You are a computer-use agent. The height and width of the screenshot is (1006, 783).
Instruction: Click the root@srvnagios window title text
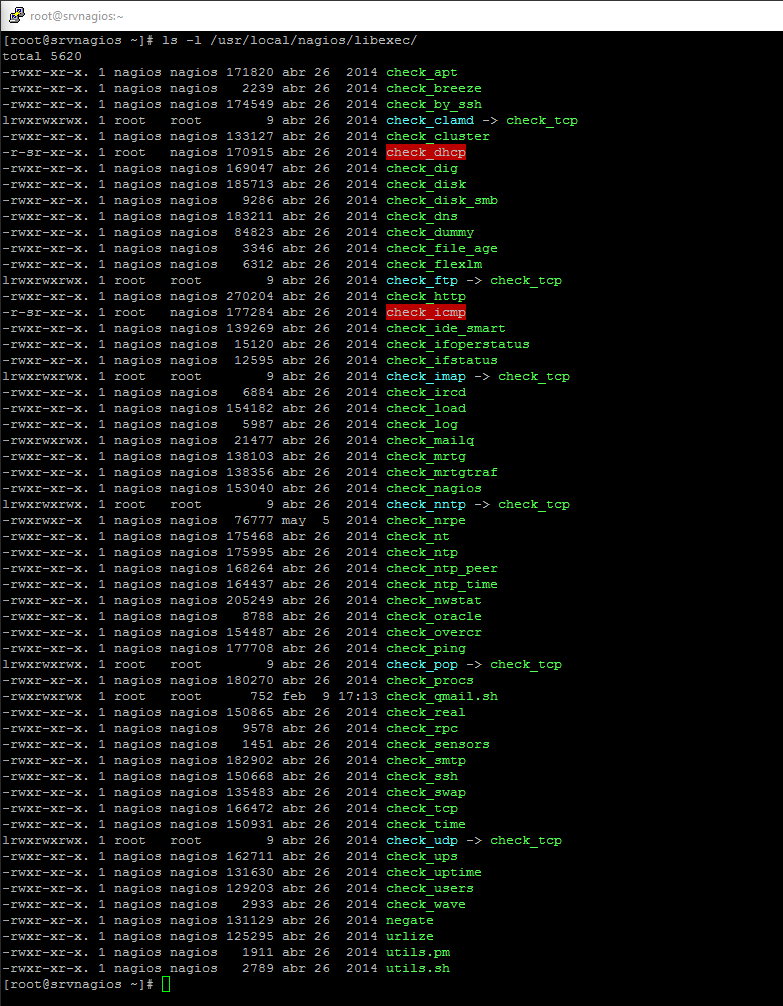pos(77,16)
